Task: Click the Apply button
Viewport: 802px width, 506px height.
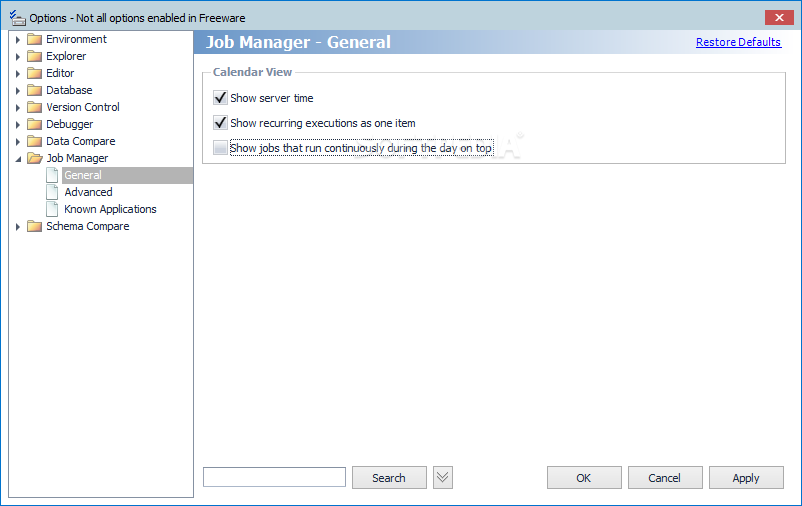Action: coord(746,478)
